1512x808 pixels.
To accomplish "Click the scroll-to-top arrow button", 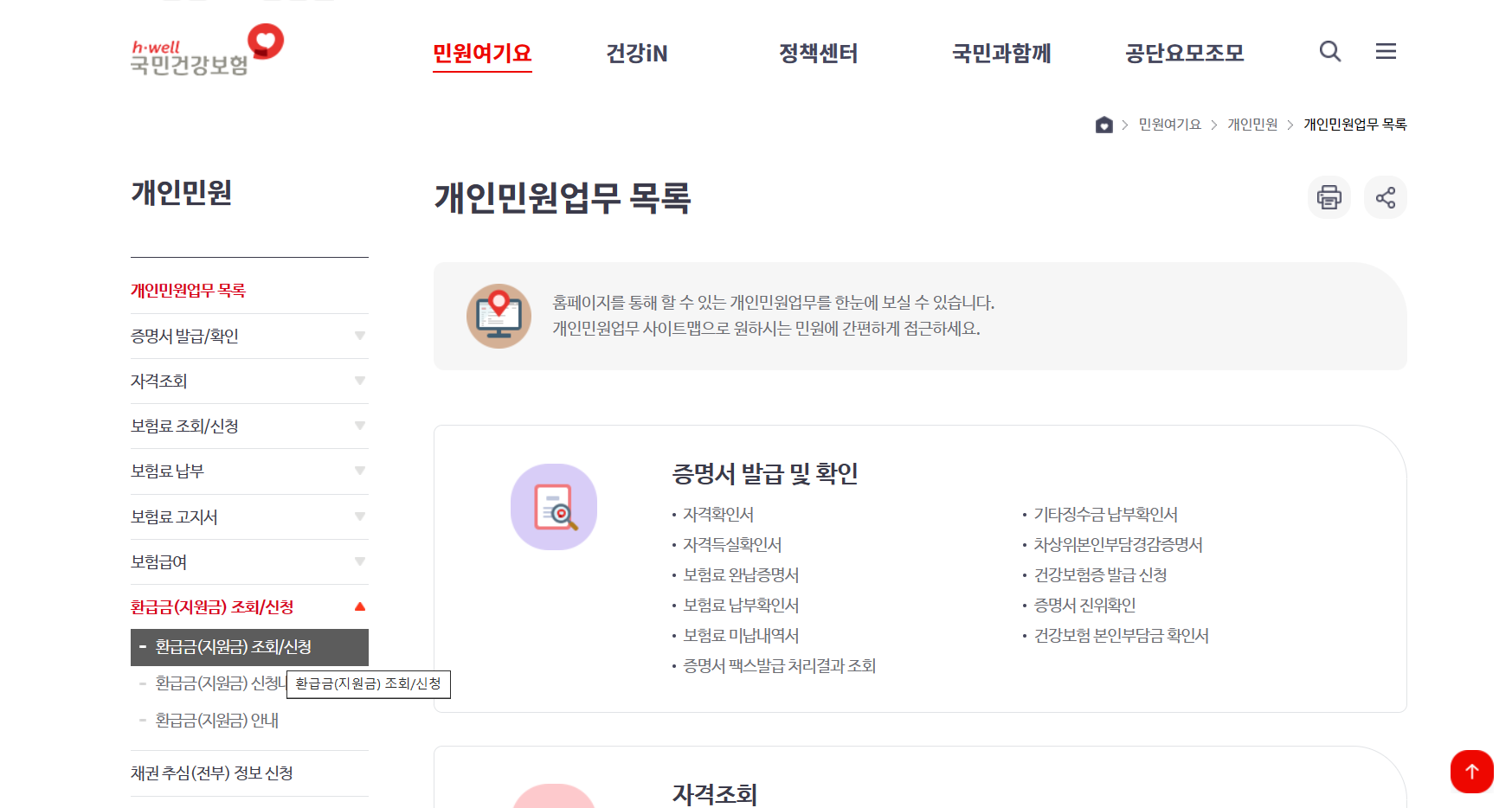I will pos(1472,772).
